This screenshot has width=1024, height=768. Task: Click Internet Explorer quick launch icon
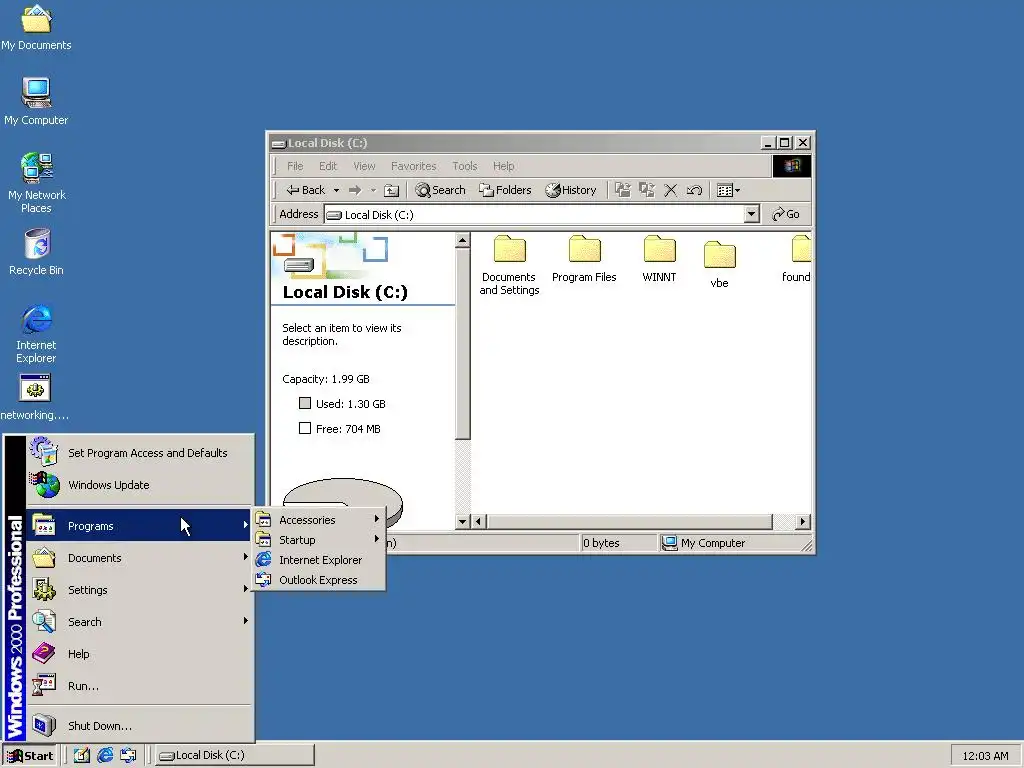(x=105, y=756)
